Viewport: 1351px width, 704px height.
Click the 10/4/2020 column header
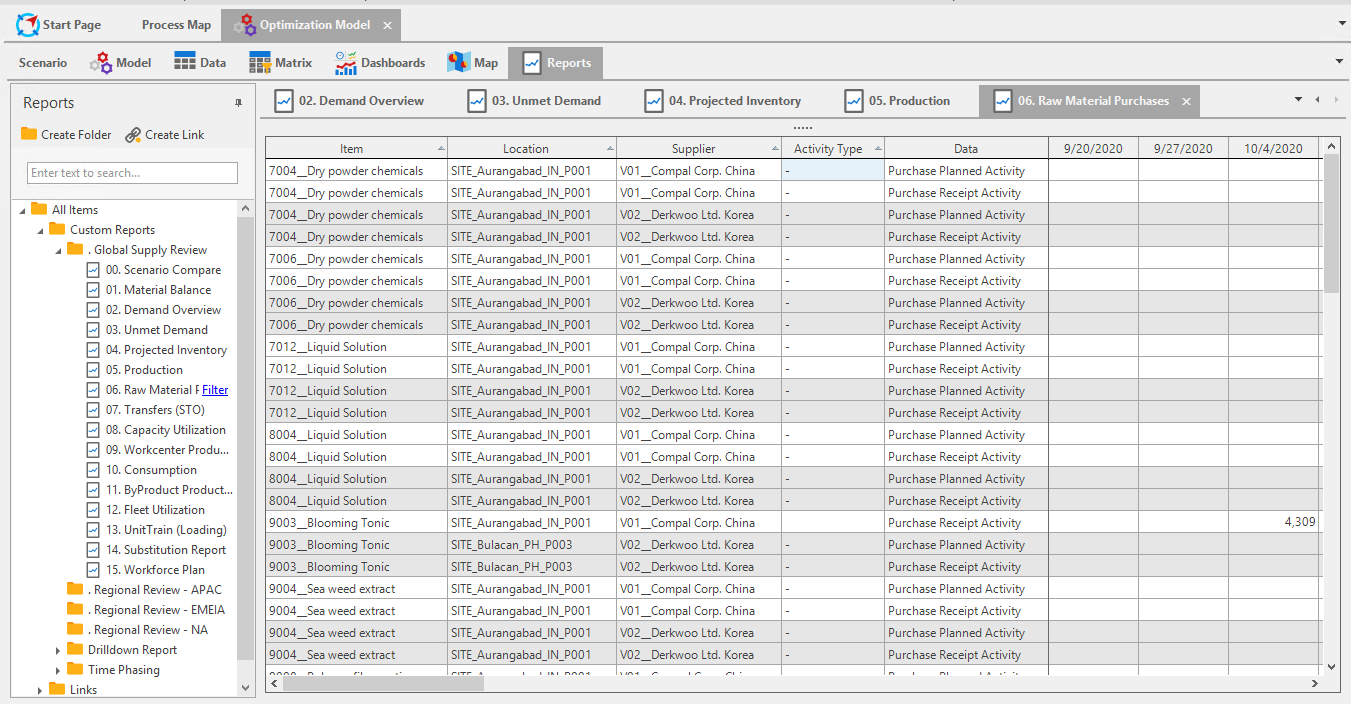pos(1273,148)
